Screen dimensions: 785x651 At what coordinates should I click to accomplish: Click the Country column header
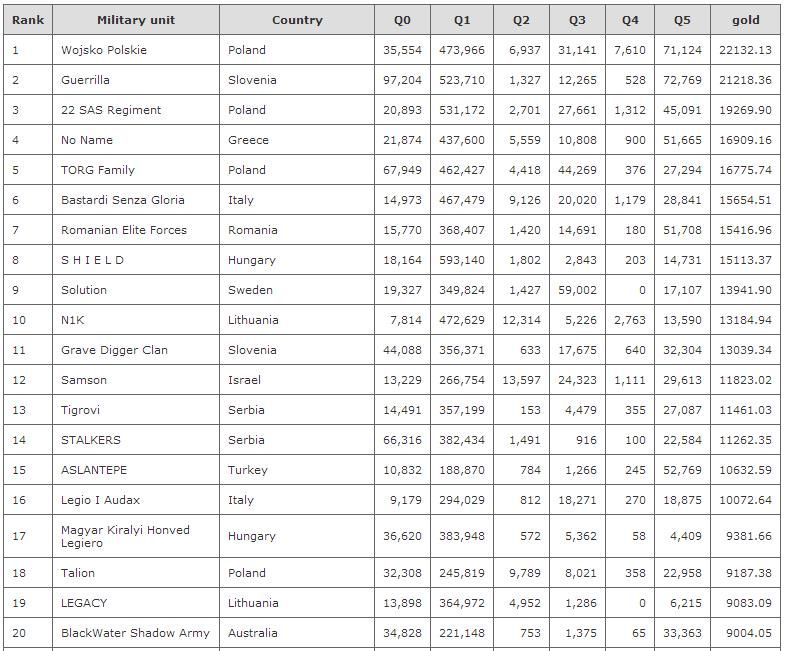(297, 20)
